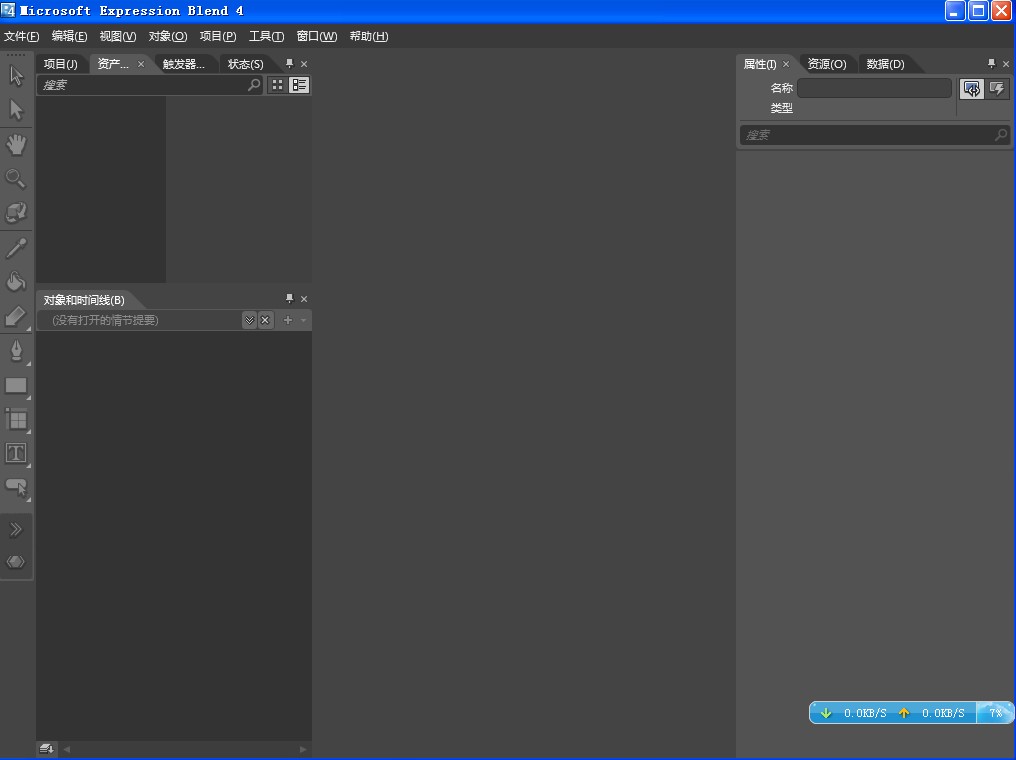Select the Gradient tool

(x=16, y=316)
